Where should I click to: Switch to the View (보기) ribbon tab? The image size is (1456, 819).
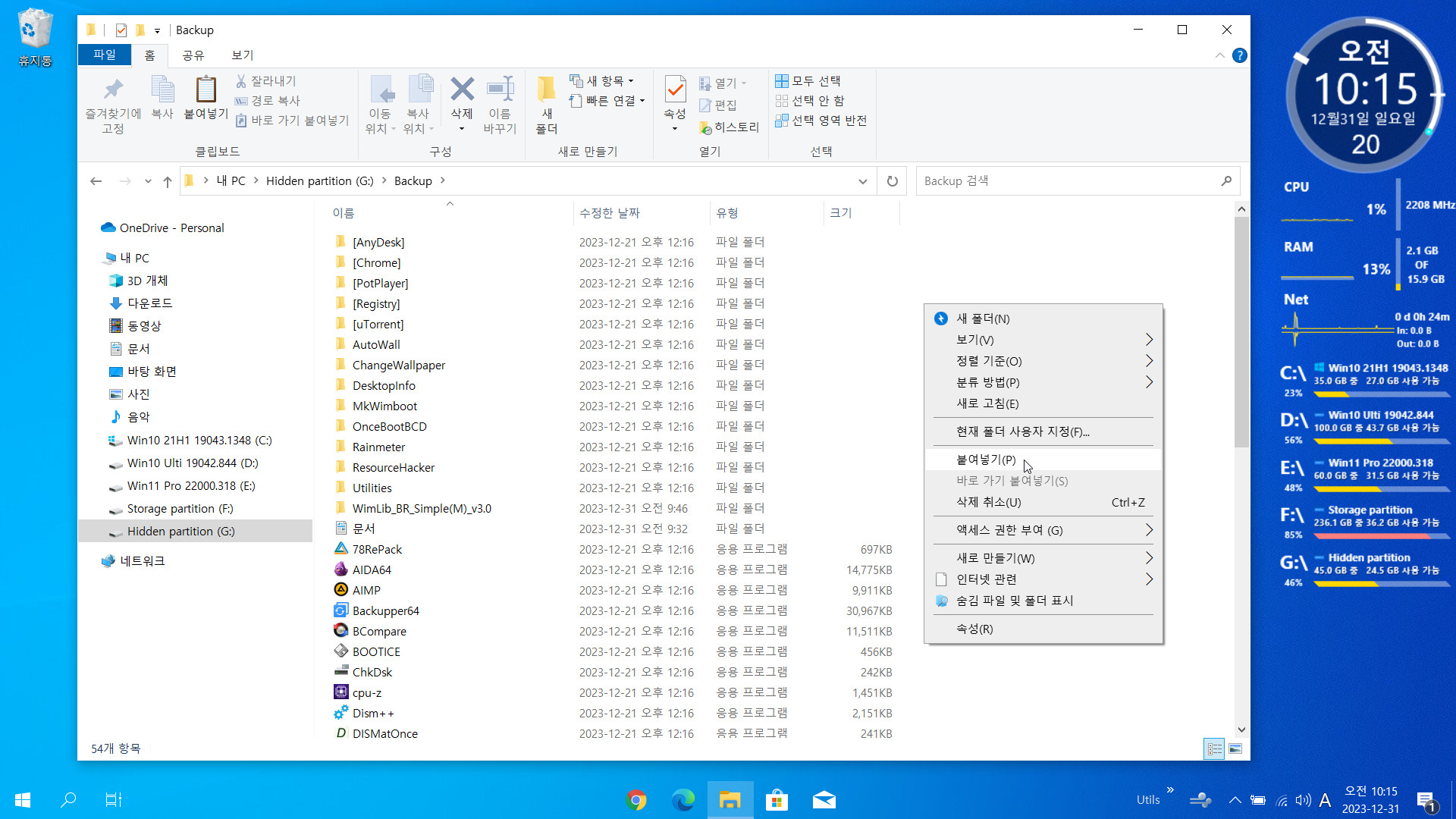242,55
